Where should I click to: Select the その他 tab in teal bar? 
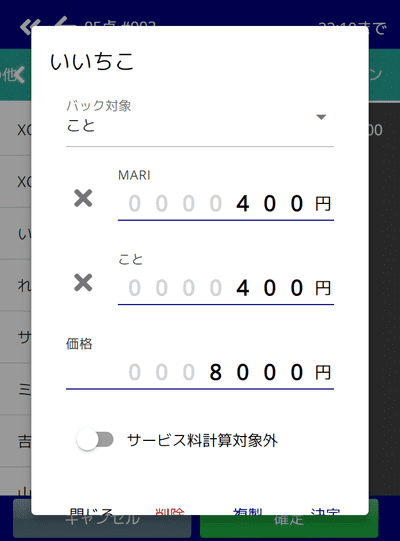8,75
